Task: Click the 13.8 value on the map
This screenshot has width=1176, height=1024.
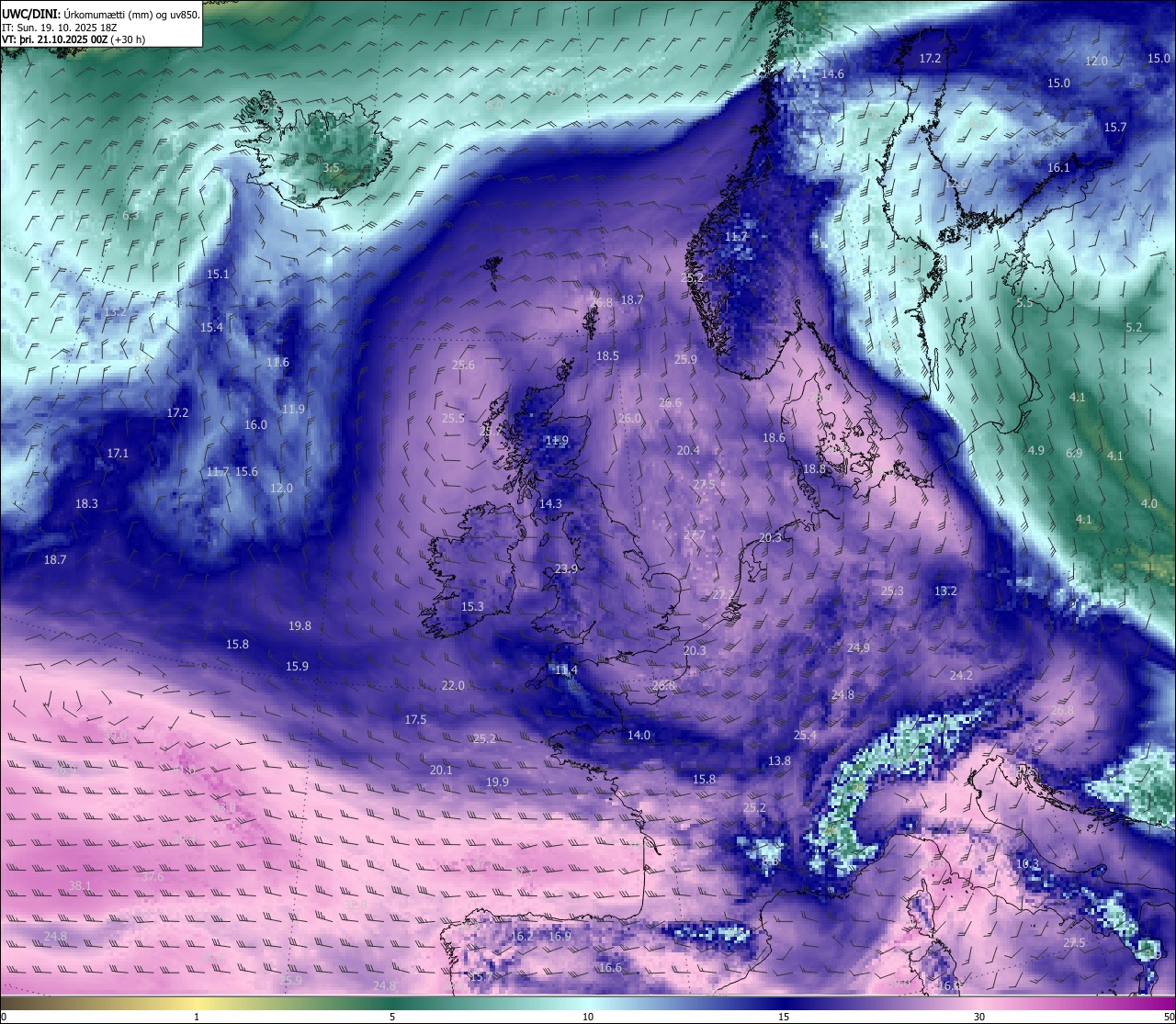Action: tap(779, 760)
